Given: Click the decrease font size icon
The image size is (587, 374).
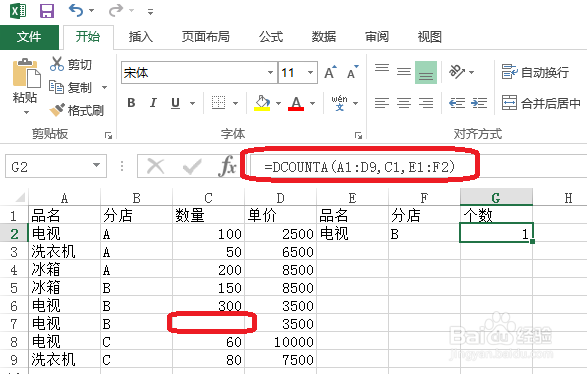Looking at the screenshot, I should click(x=352, y=72).
